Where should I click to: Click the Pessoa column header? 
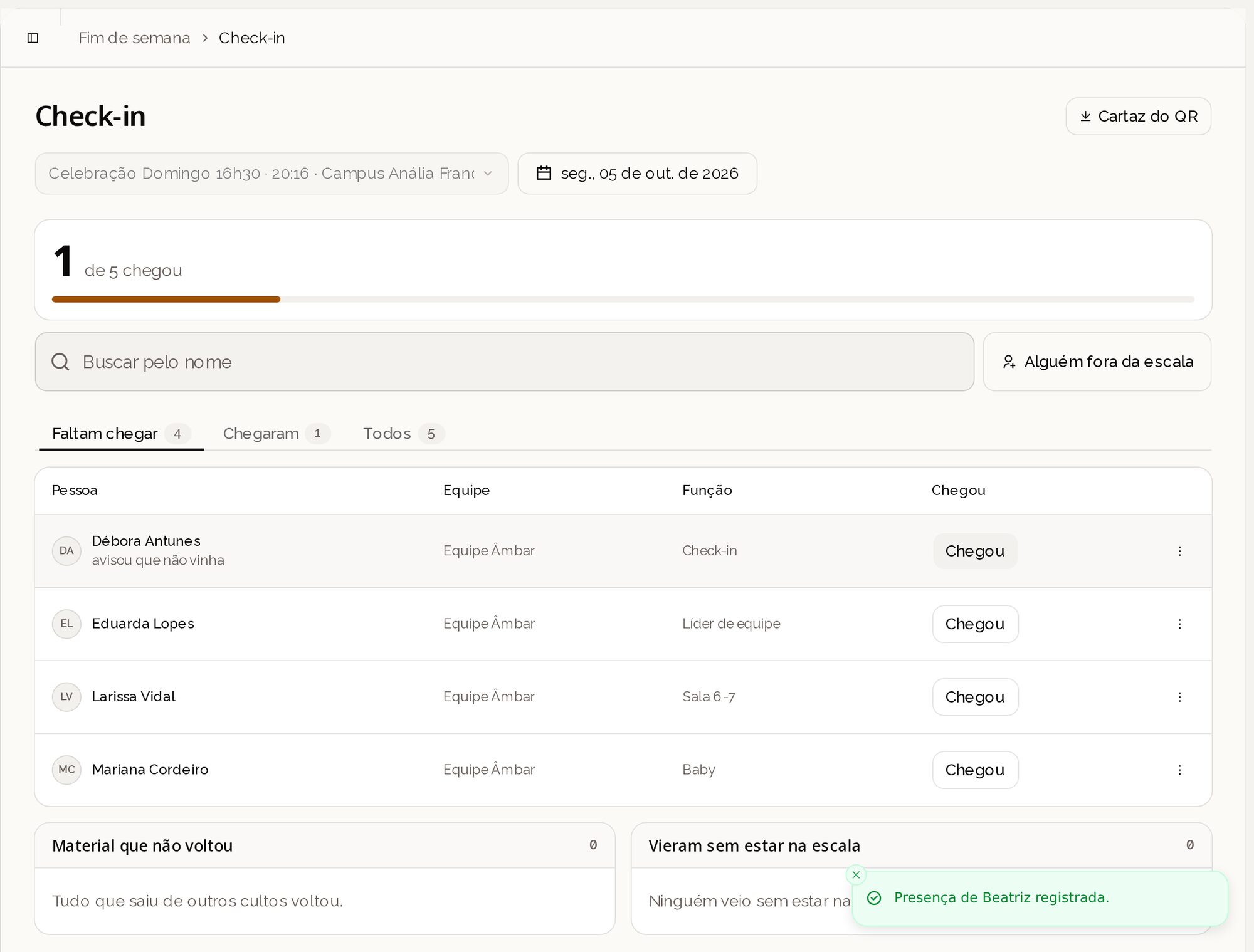tap(75, 490)
